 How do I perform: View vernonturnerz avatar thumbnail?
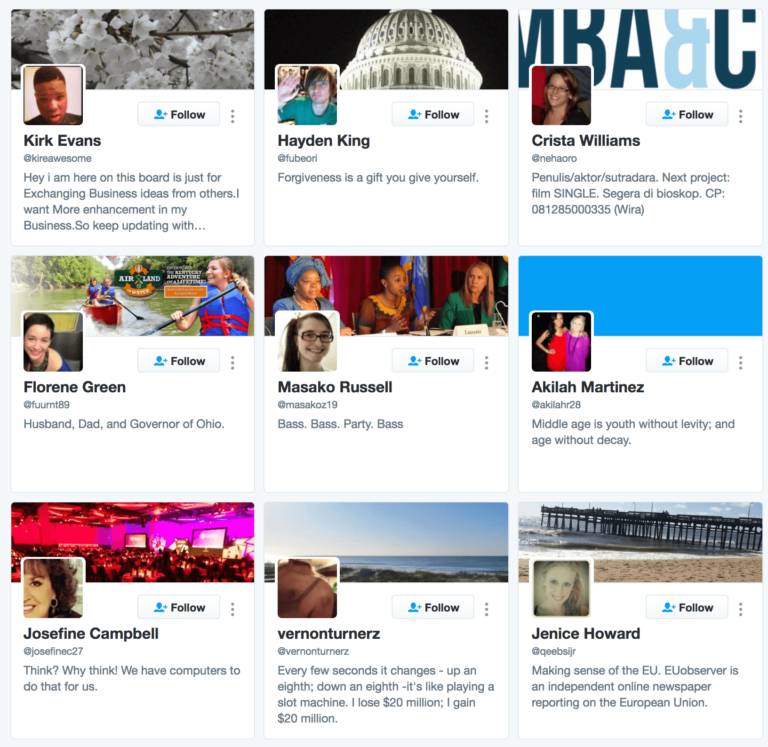pyautogui.click(x=307, y=588)
